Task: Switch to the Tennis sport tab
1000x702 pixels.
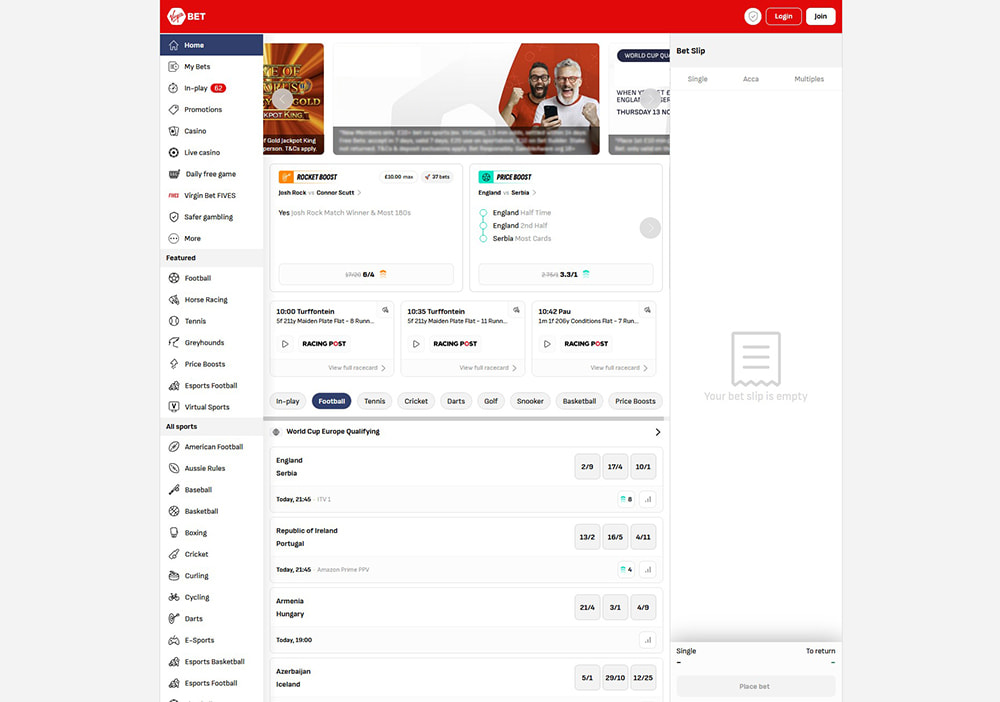Action: [374, 401]
